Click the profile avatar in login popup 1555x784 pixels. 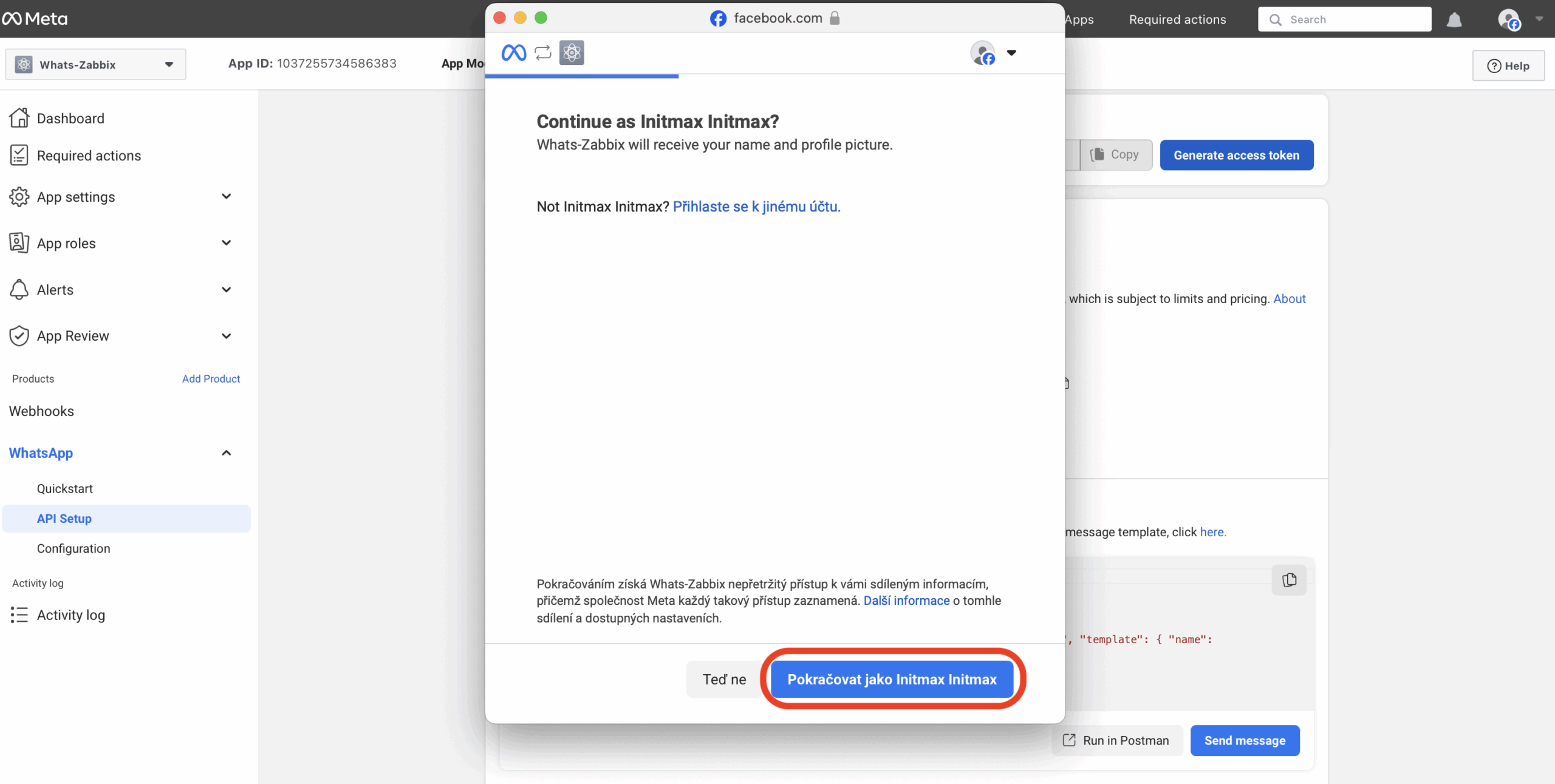[983, 53]
